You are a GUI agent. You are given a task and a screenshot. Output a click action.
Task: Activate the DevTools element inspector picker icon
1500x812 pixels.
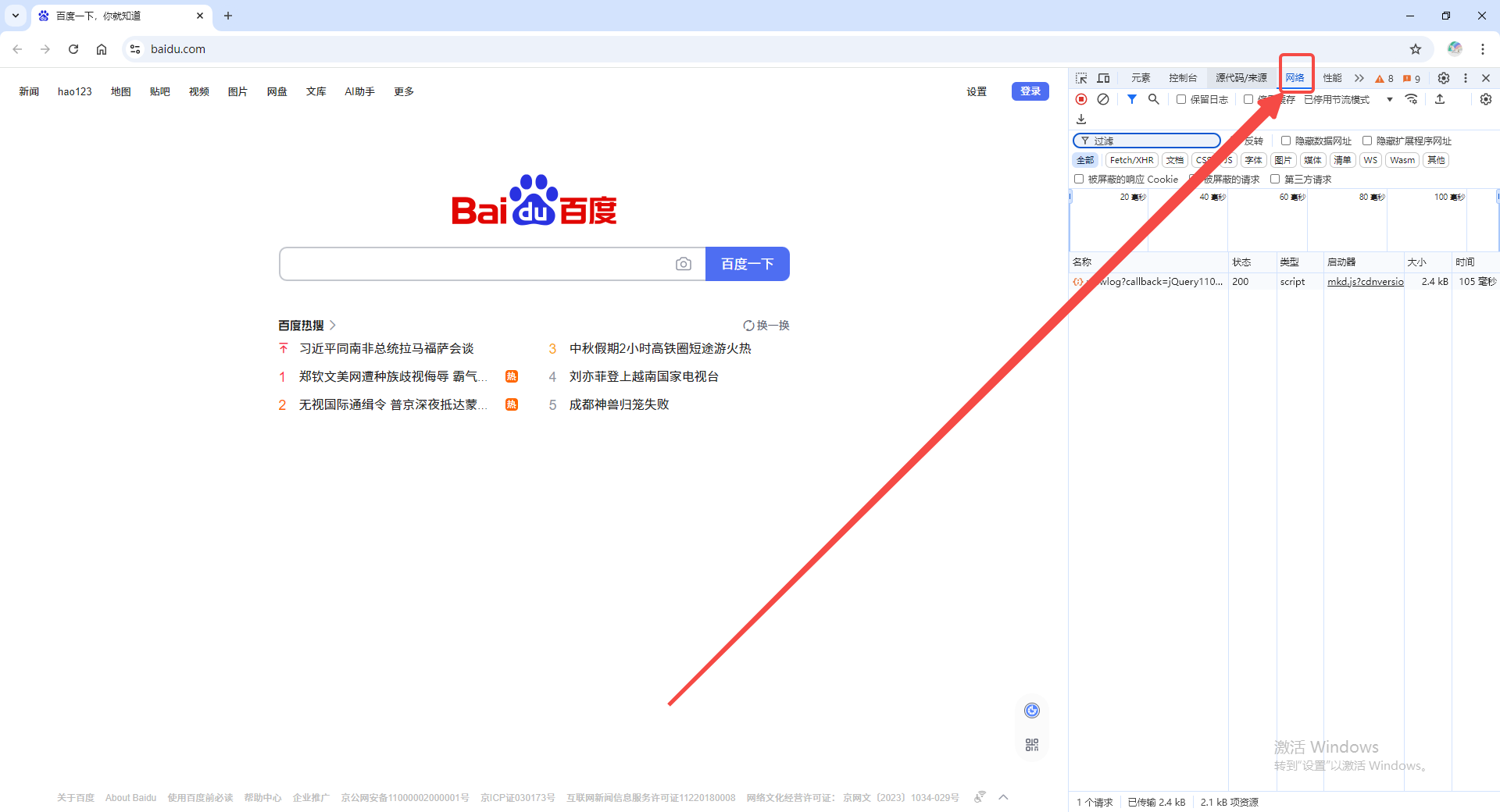(x=1081, y=78)
